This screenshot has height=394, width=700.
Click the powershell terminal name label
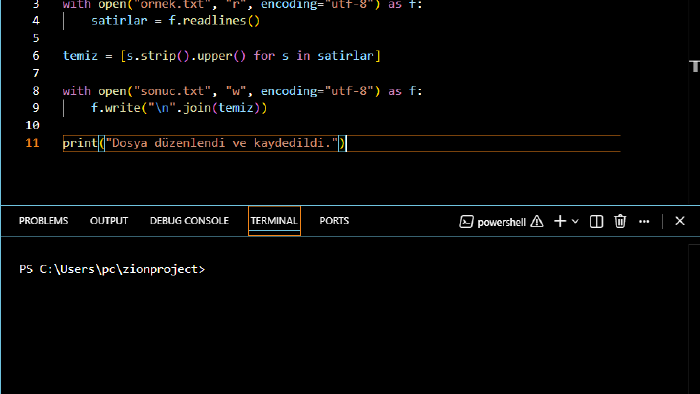(501, 222)
